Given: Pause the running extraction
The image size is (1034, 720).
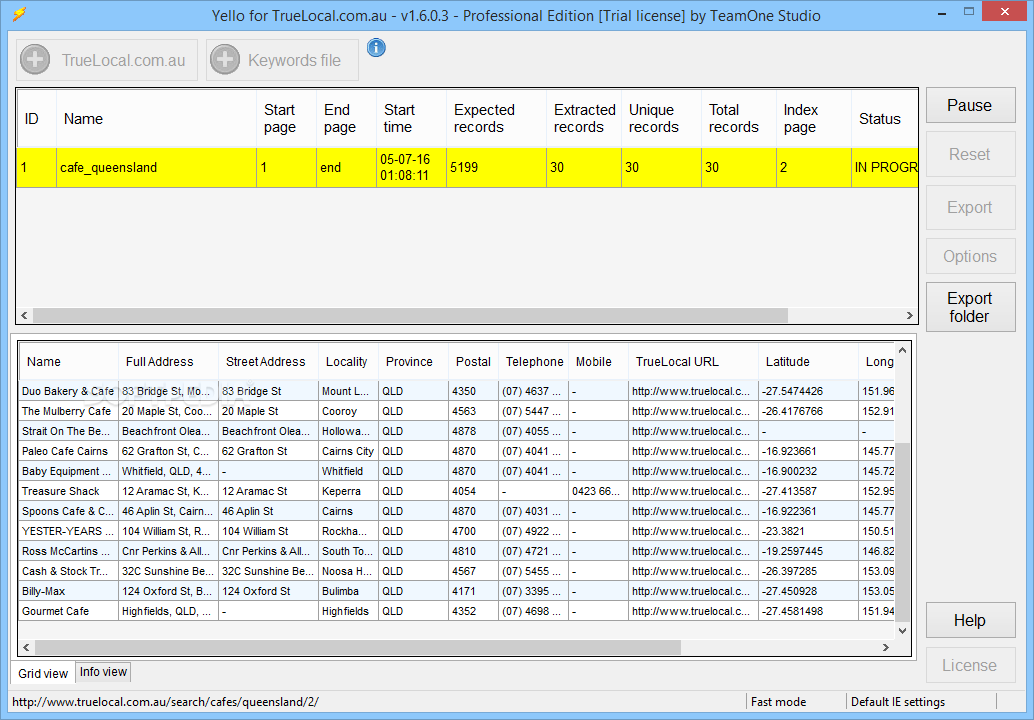Looking at the screenshot, I should coord(970,105).
